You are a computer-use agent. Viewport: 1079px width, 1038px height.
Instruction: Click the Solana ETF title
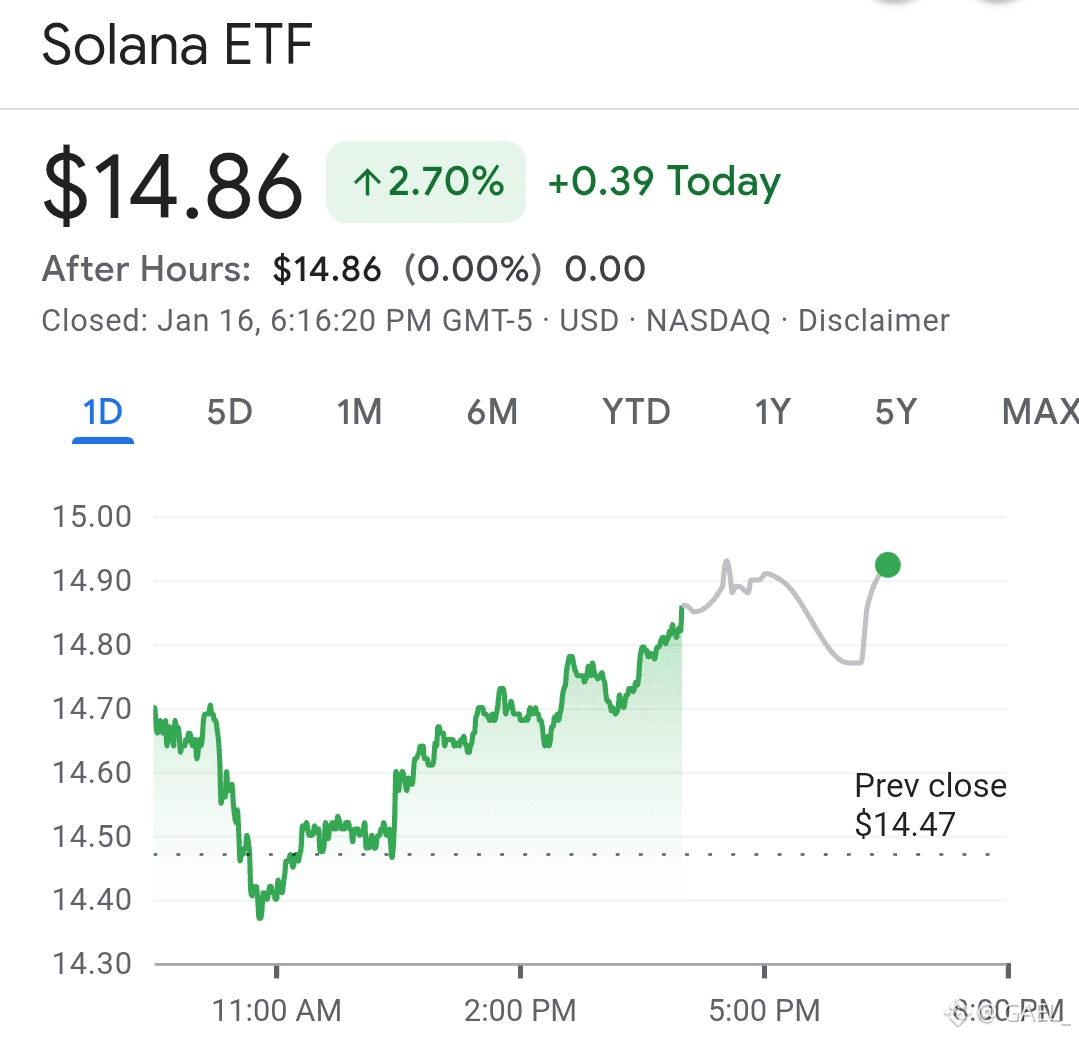pyautogui.click(x=177, y=47)
